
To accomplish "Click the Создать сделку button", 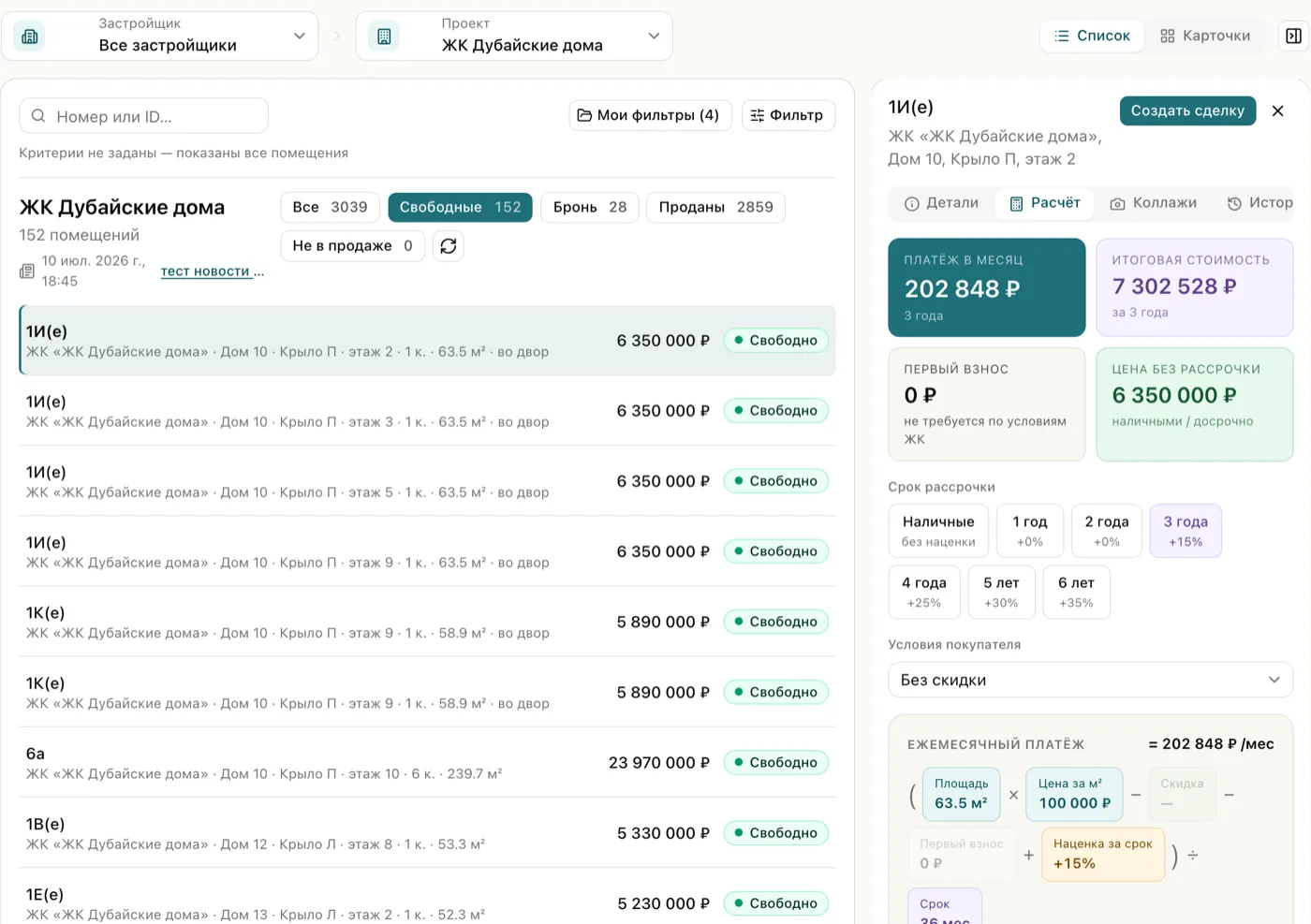I will tap(1187, 110).
